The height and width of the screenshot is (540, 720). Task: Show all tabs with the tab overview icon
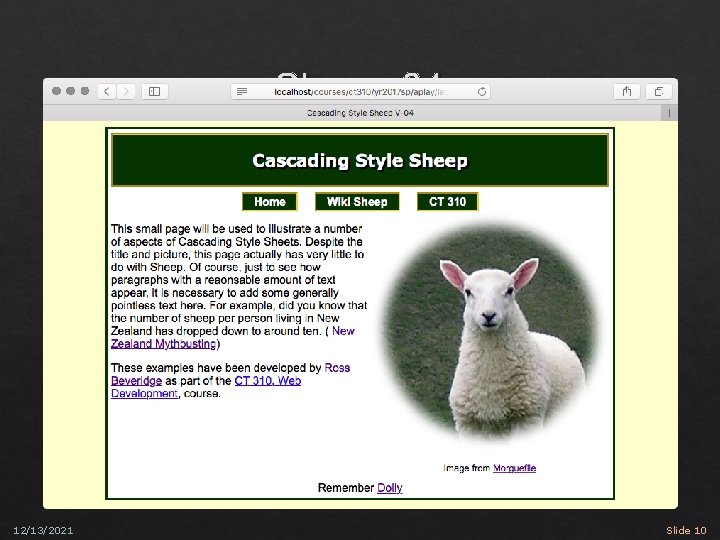point(659,91)
